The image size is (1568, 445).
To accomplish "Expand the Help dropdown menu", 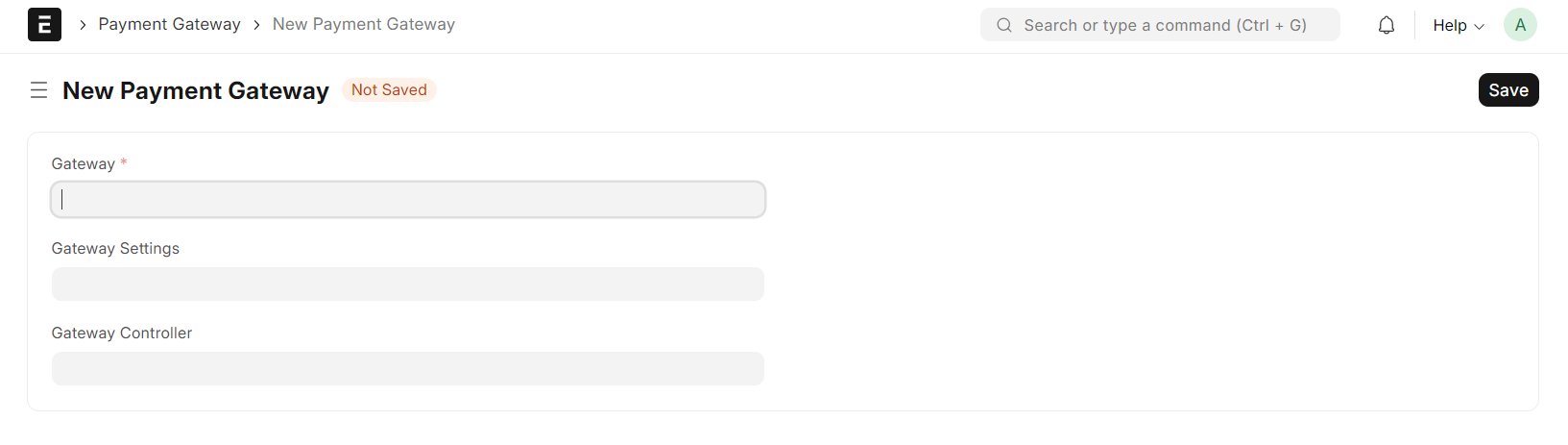I will (1458, 26).
